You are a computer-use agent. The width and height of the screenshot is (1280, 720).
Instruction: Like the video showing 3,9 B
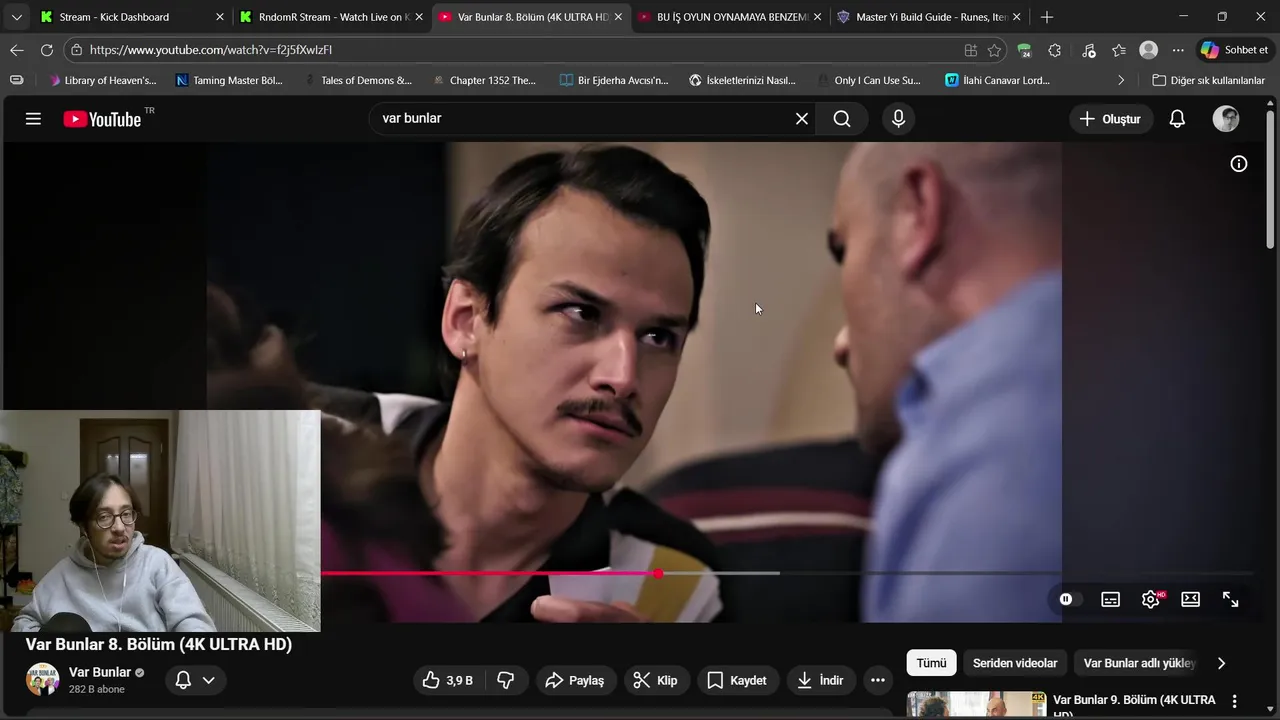coord(448,680)
